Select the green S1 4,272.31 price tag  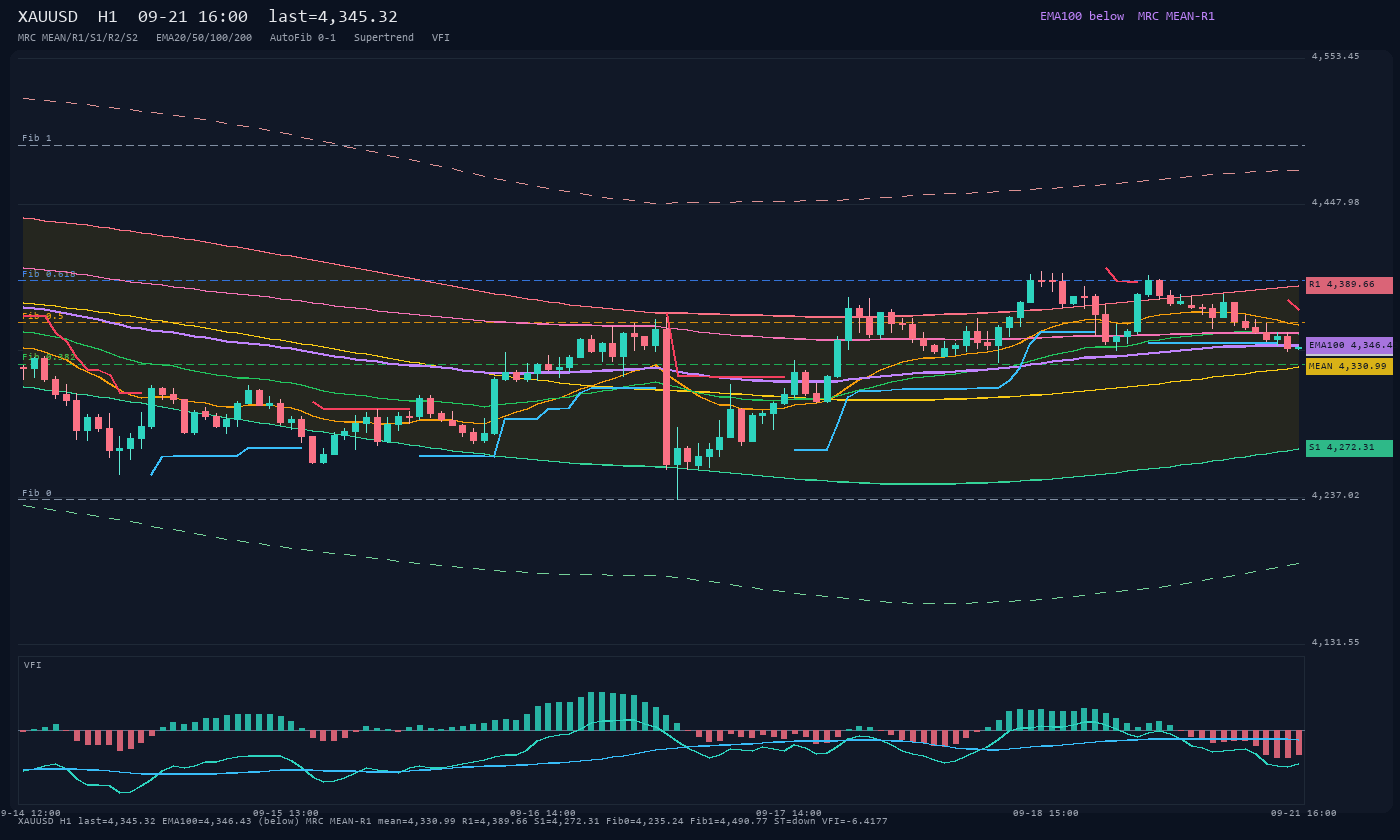tap(1349, 447)
